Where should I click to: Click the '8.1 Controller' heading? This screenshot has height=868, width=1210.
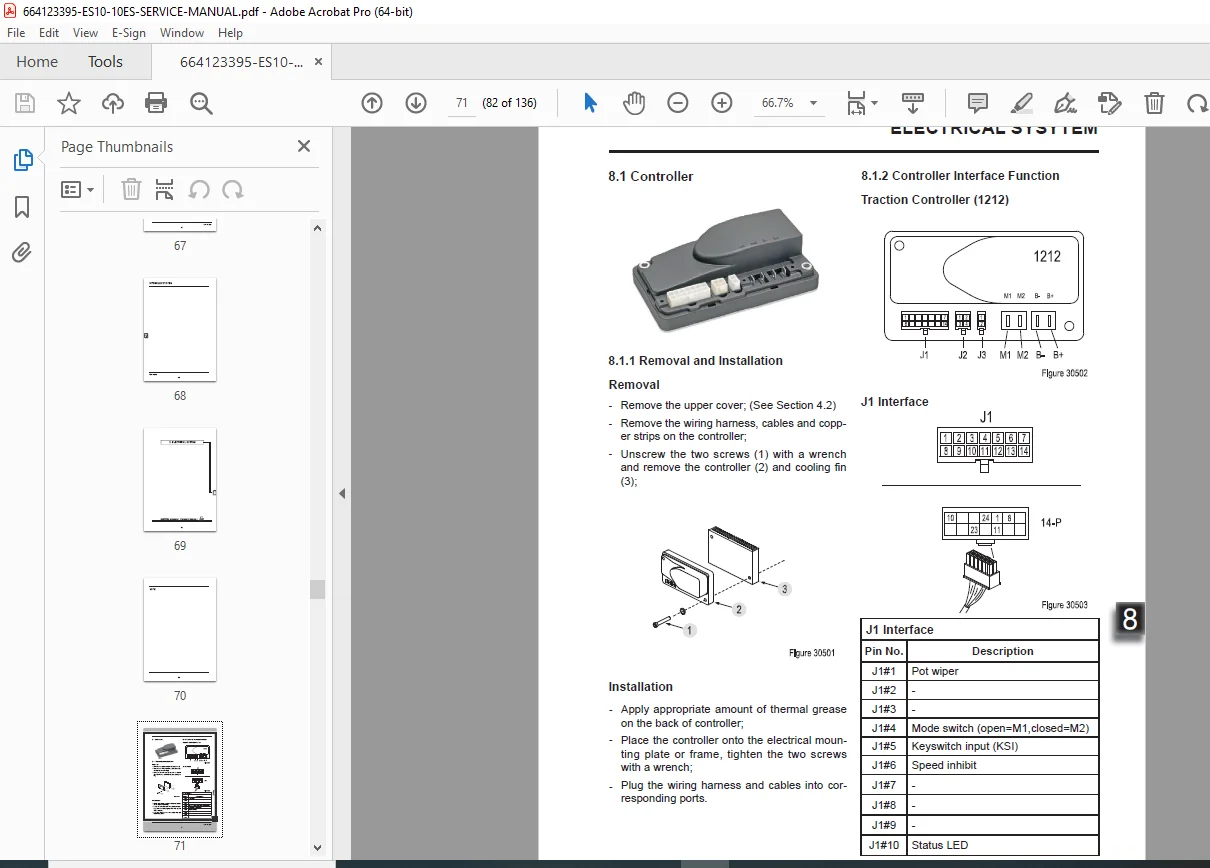tap(651, 176)
